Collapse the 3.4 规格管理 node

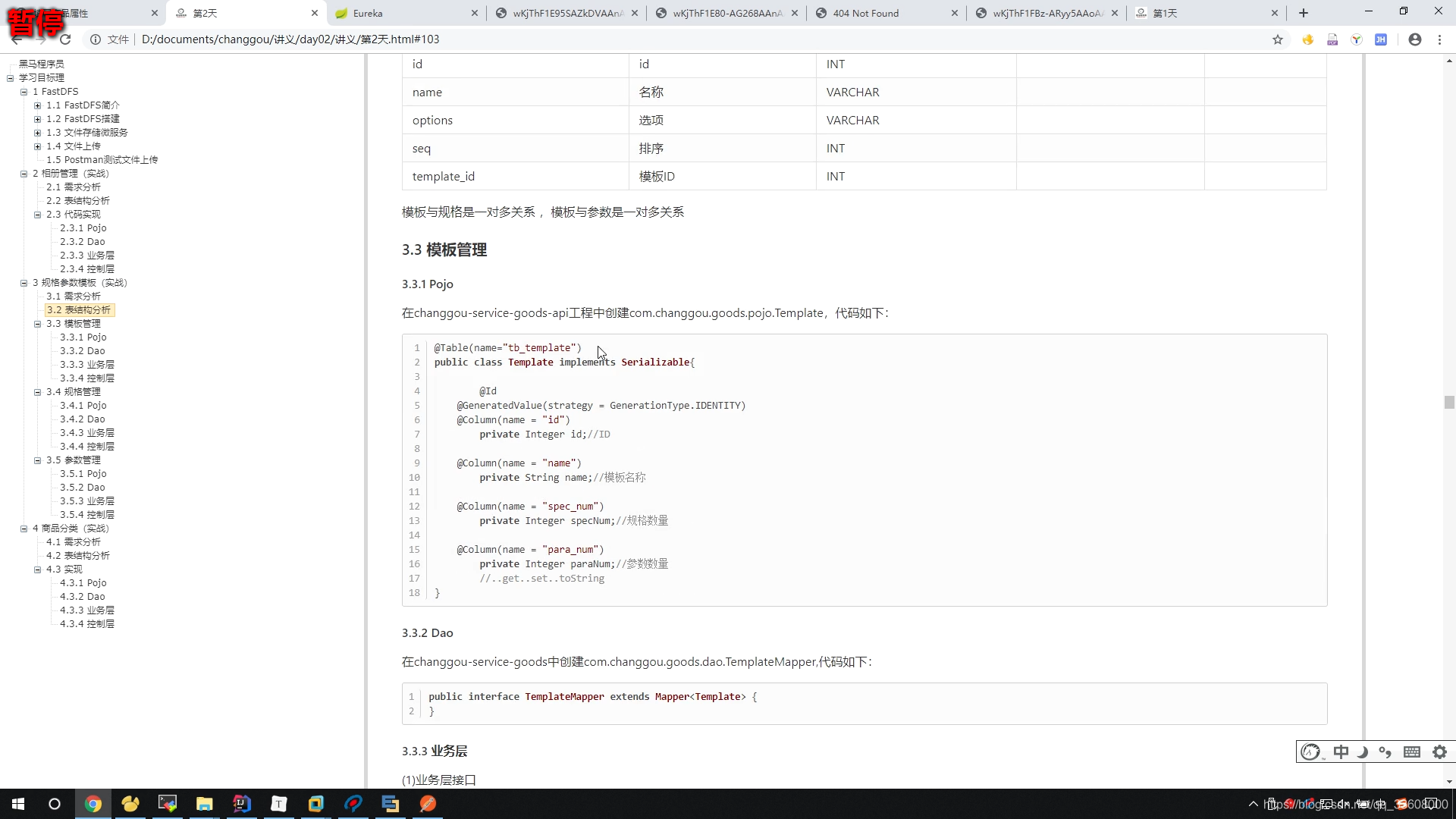37,392
